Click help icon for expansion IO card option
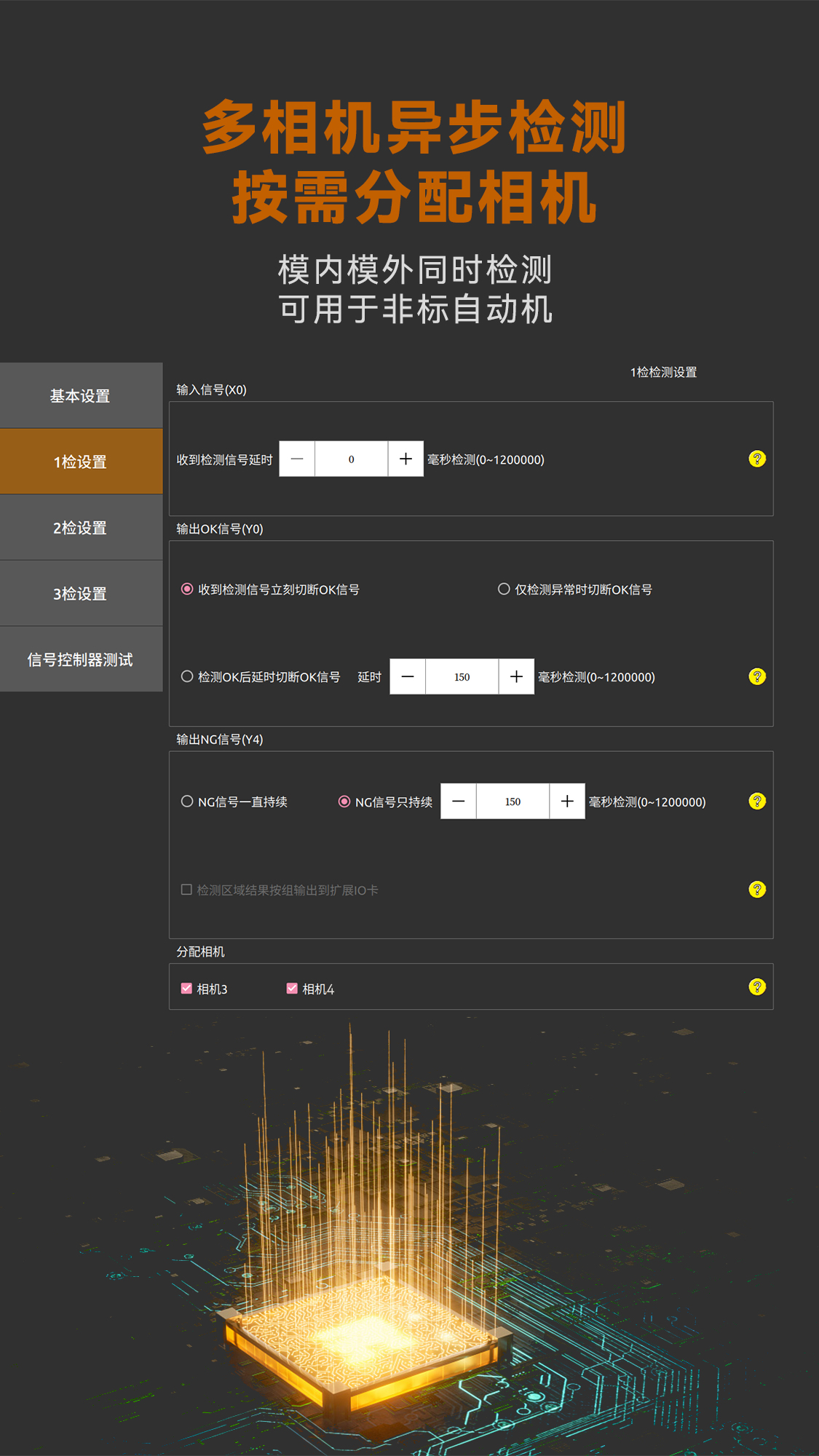819x1456 pixels. pyautogui.click(x=757, y=889)
